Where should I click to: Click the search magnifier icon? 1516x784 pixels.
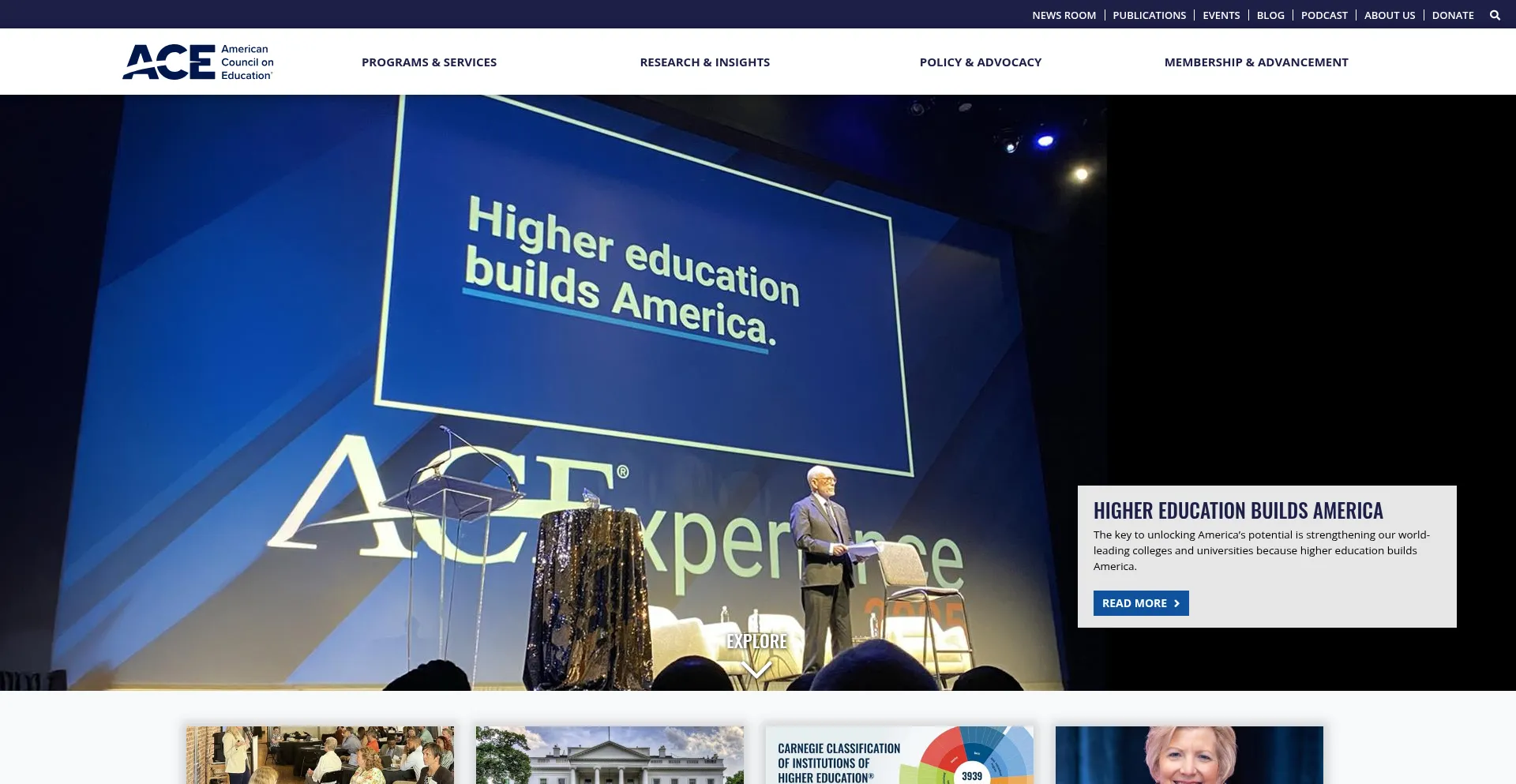click(x=1495, y=15)
